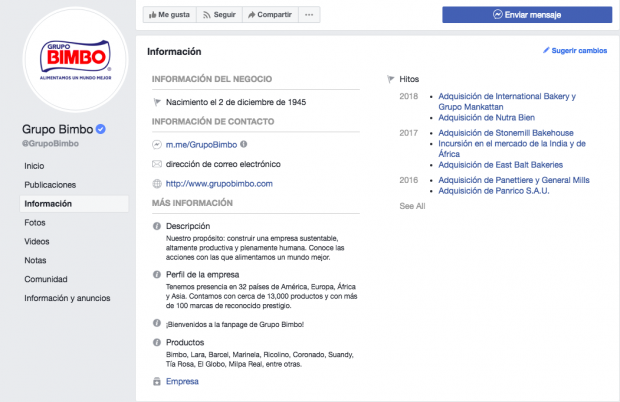Viewport: 620px width, 402px height.
Task: Click Perfil de la empresa heading
Action: point(202,275)
